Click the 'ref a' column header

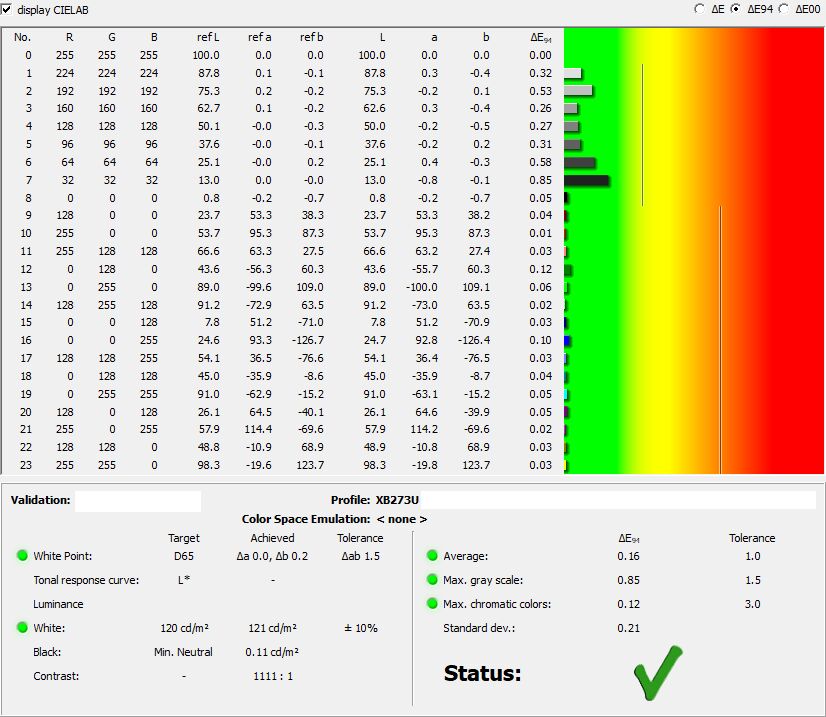tap(260, 37)
